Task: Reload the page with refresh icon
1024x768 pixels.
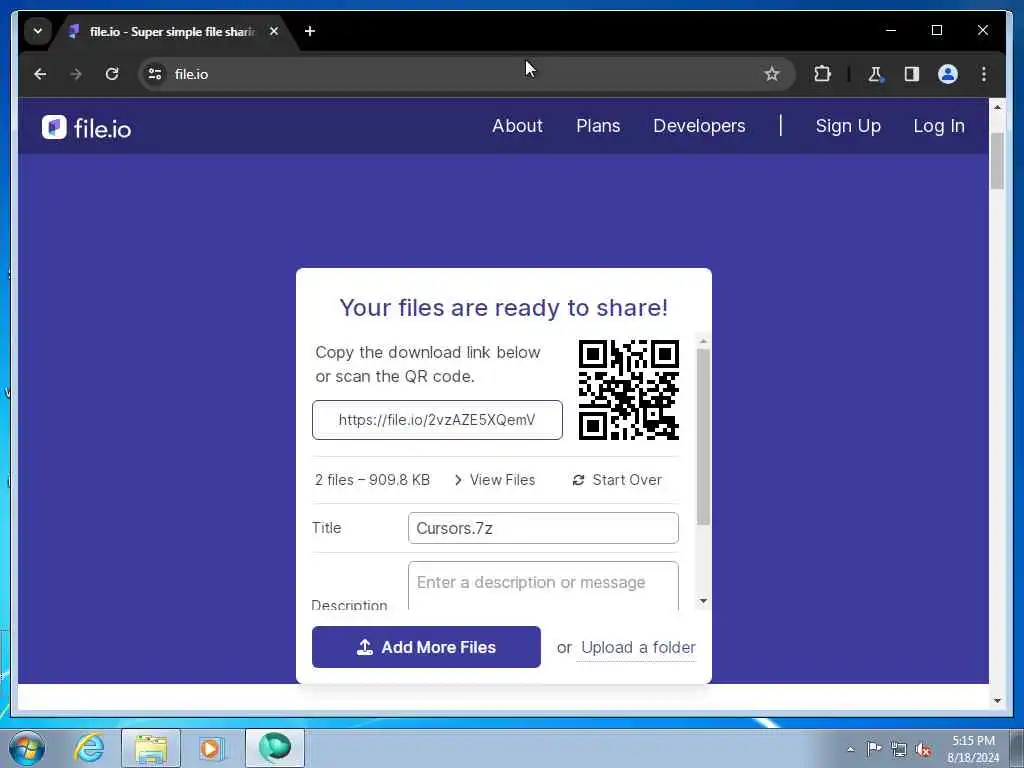Action: 112,74
